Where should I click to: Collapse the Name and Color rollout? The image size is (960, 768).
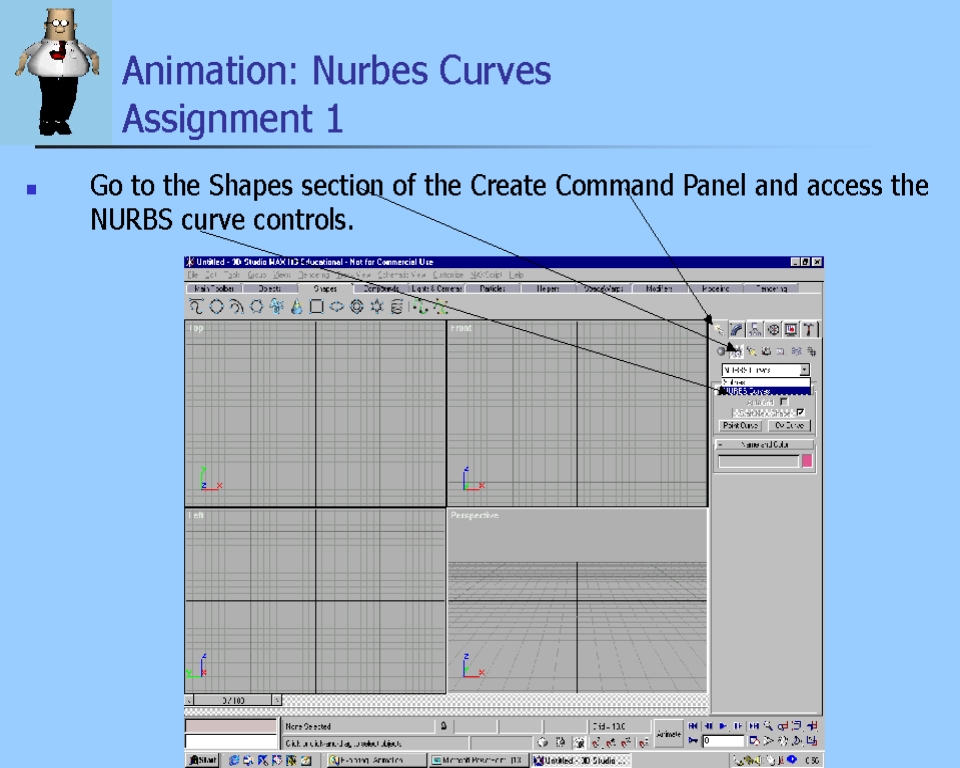tap(765, 444)
